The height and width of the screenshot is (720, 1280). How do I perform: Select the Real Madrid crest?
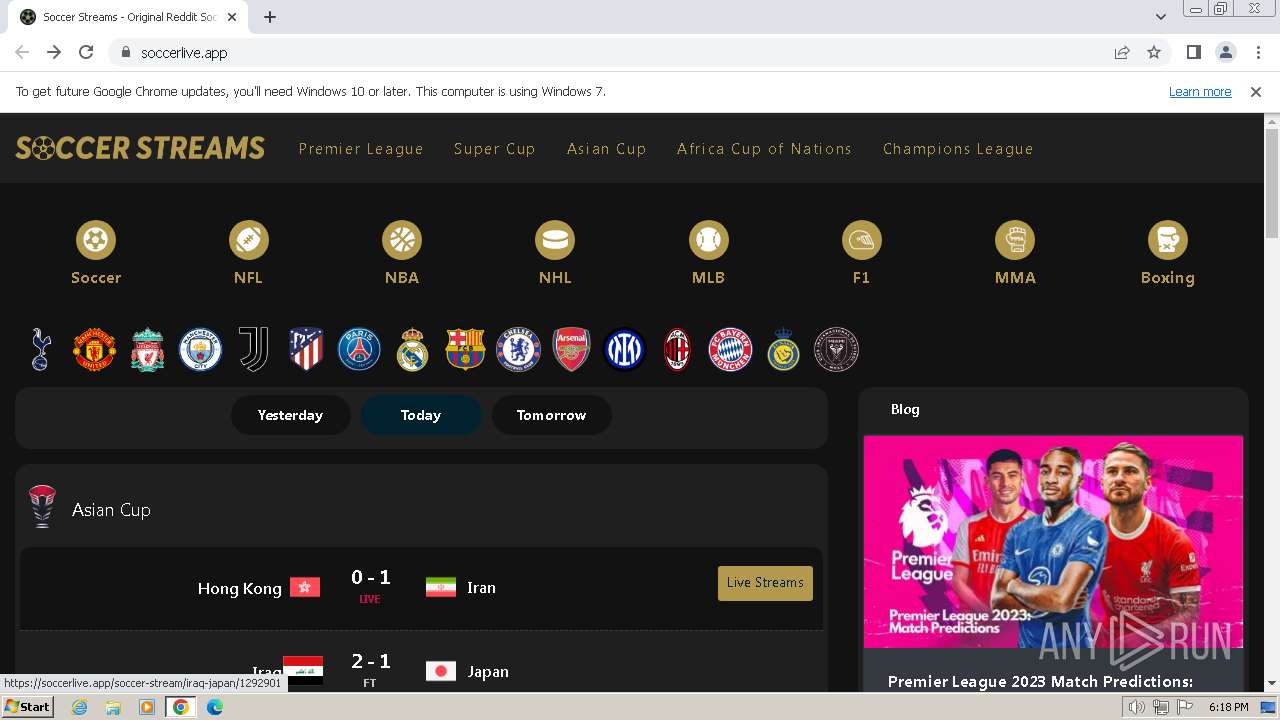[x=412, y=350]
